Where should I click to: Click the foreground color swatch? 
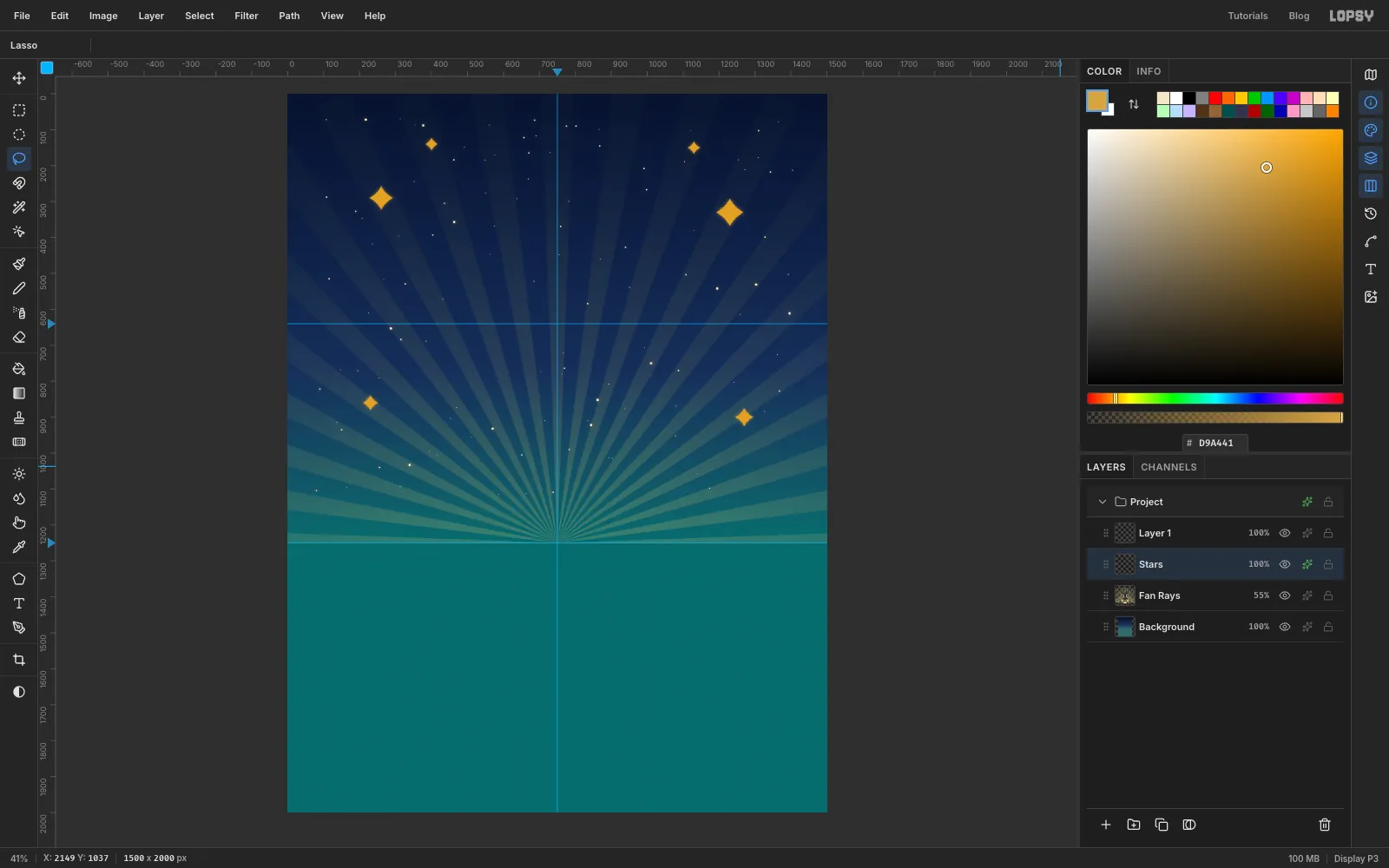click(1097, 101)
